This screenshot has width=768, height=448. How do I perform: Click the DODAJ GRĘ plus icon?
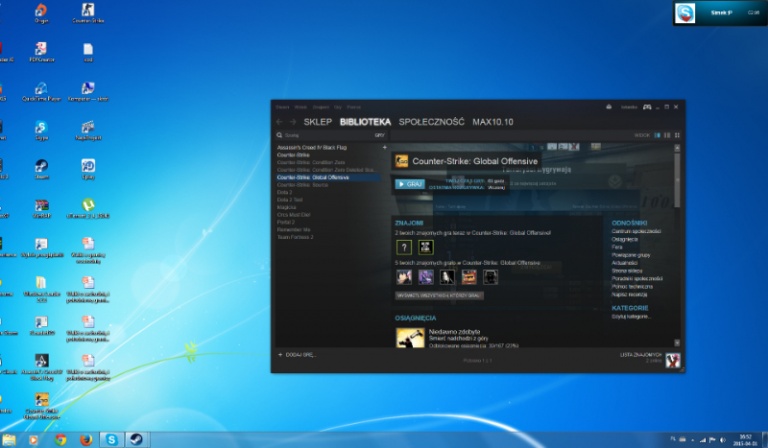click(280, 355)
